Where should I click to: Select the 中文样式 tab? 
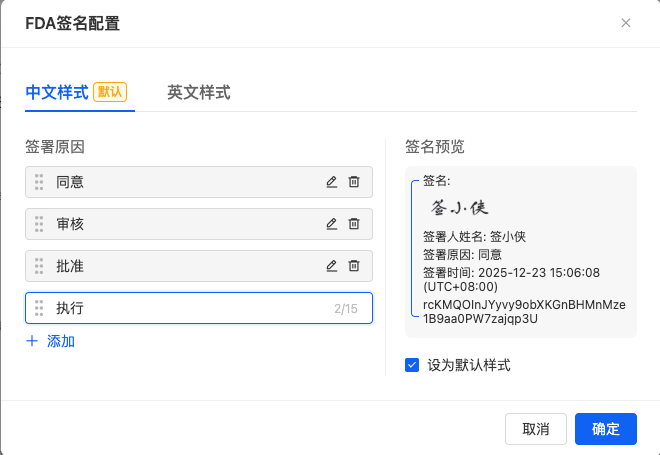click(58, 93)
